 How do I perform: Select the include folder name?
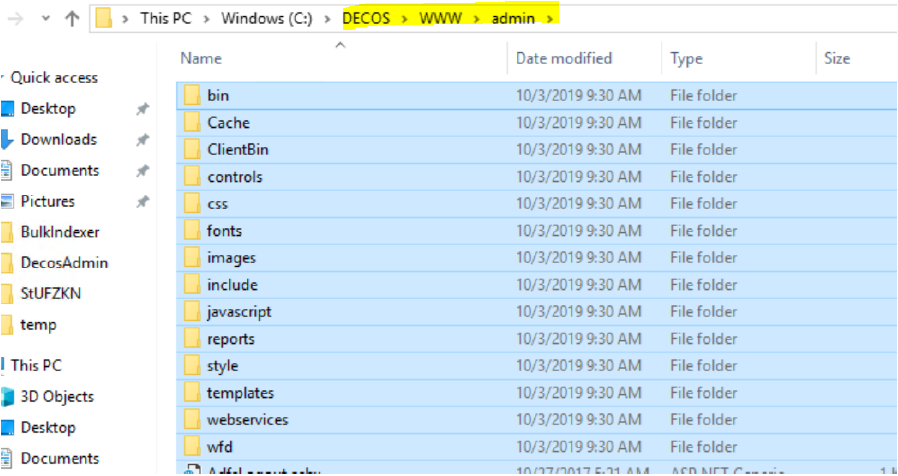pos(233,285)
